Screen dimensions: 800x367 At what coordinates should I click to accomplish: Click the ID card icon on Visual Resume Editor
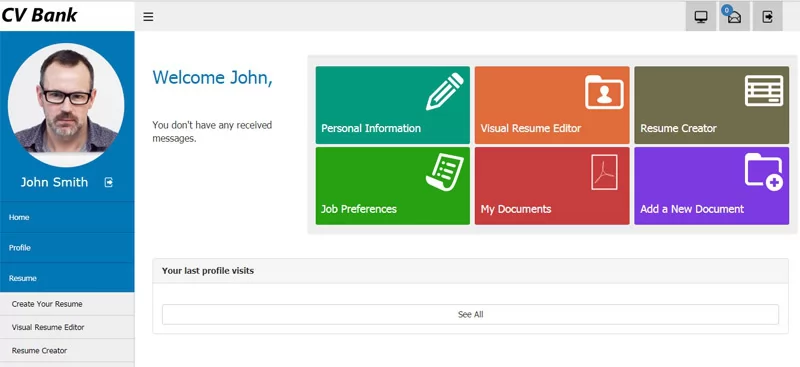tap(604, 92)
